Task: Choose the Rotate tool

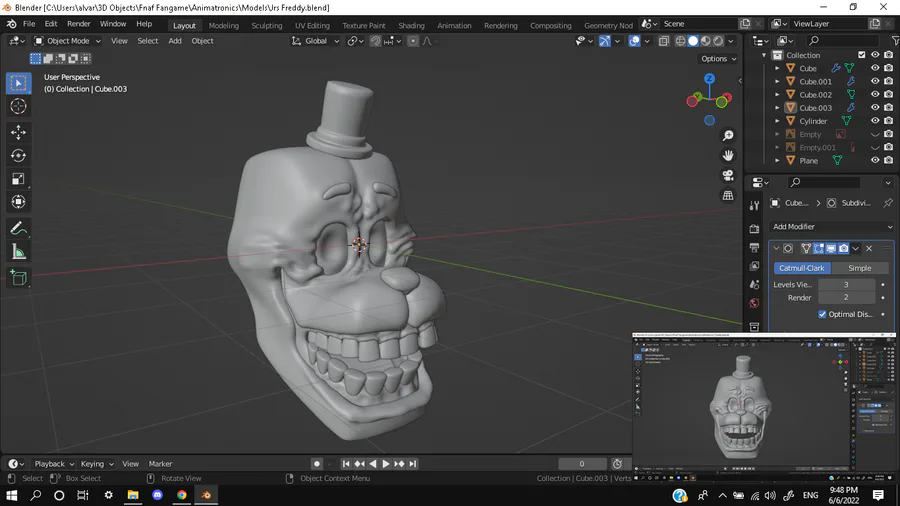Action: (18, 155)
